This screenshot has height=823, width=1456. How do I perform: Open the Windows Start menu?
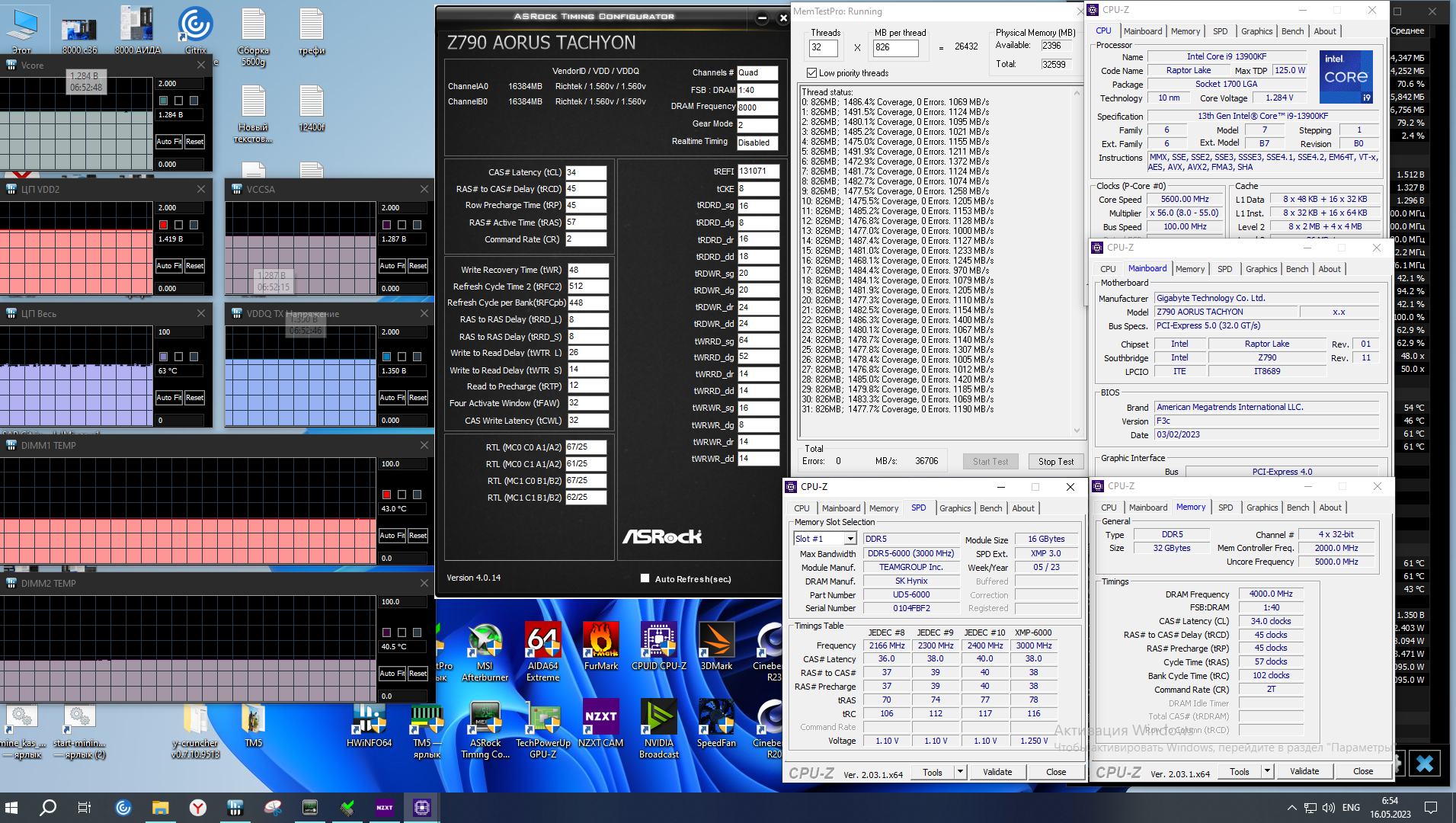[x=11, y=807]
